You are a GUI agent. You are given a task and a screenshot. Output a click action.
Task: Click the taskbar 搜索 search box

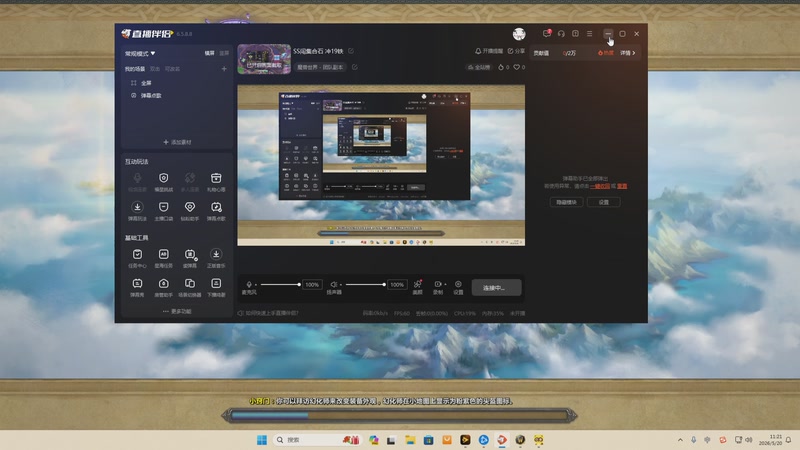coord(316,440)
